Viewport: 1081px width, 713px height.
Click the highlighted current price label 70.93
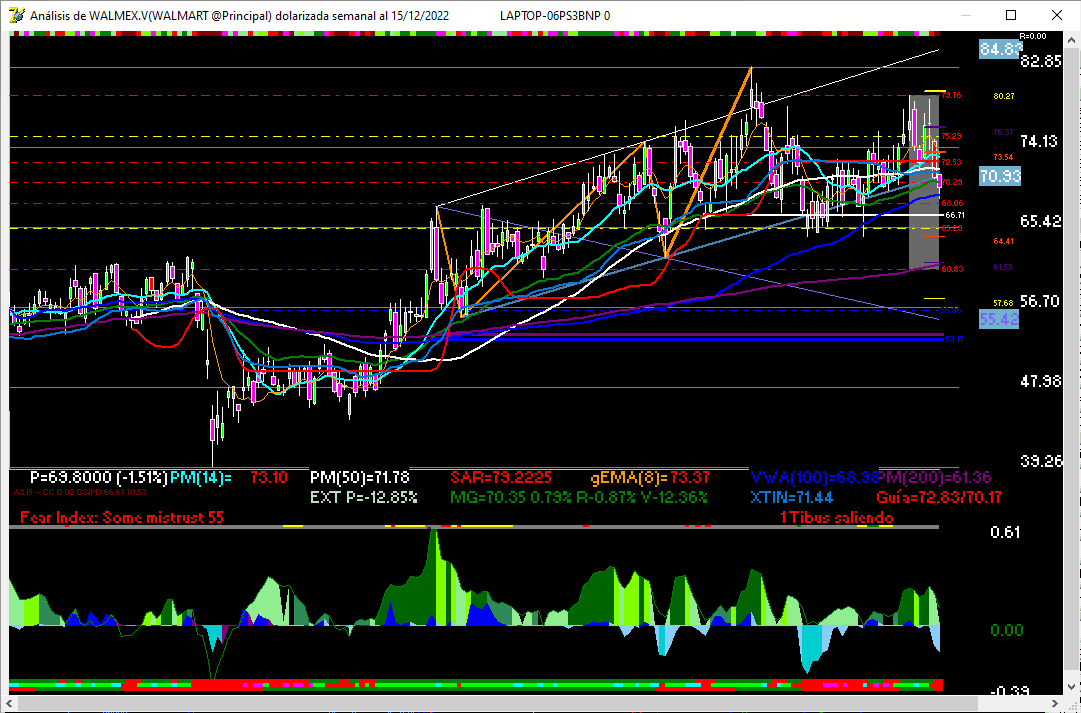pyautogui.click(x=1000, y=177)
